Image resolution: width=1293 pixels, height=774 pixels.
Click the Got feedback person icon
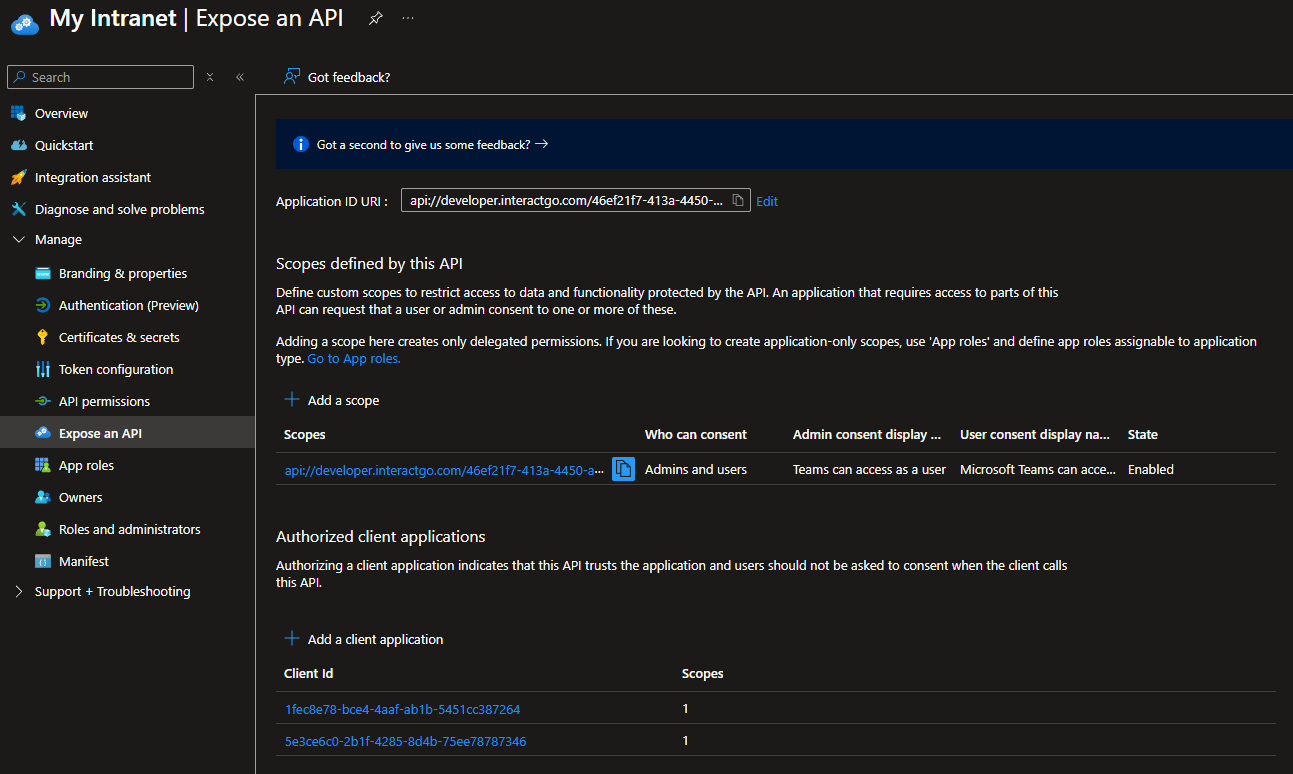[x=292, y=77]
